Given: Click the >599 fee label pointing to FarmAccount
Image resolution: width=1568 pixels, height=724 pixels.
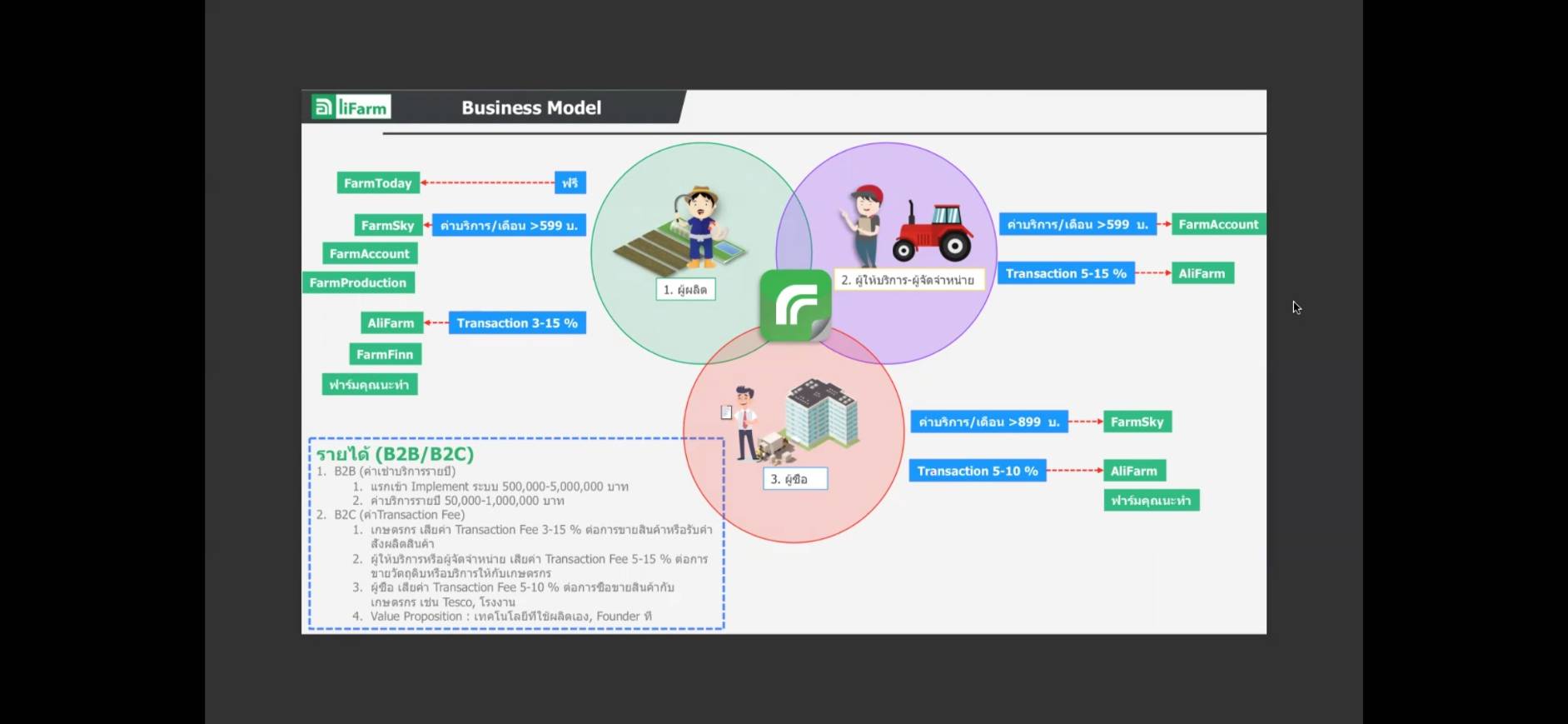Looking at the screenshot, I should 1078,224.
